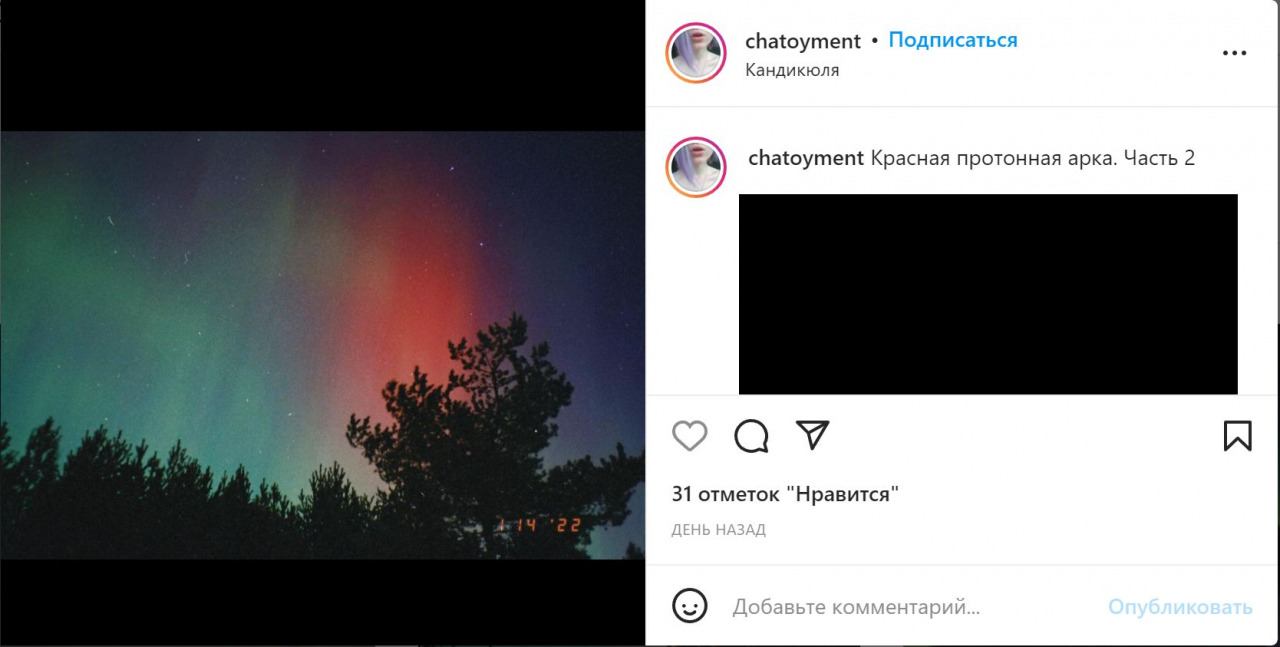This screenshot has width=1280, height=647.
Task: Click the blacked-out caption block
Action: 988,294
